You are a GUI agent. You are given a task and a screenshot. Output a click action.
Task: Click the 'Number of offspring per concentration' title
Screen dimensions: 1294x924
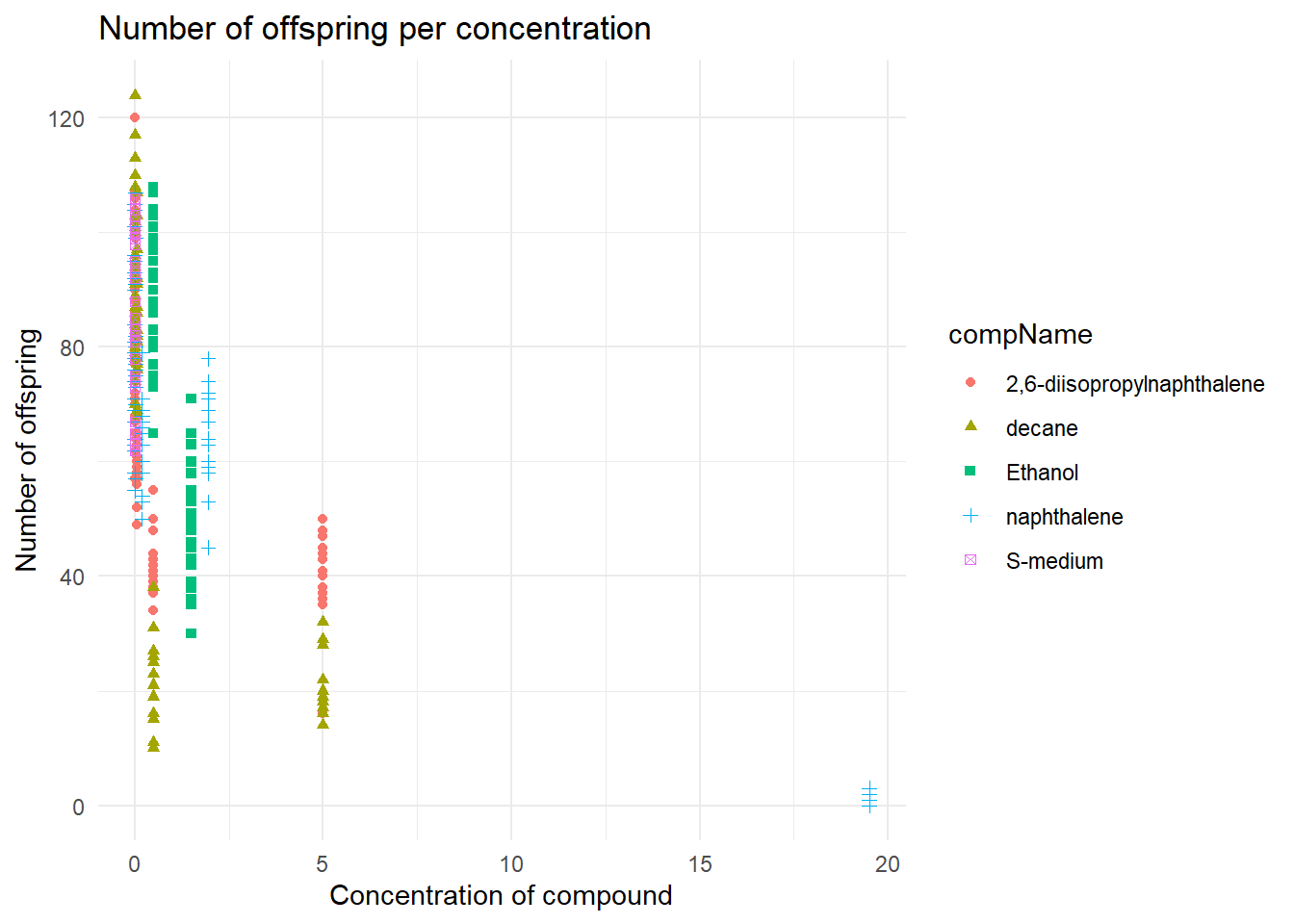(375, 29)
